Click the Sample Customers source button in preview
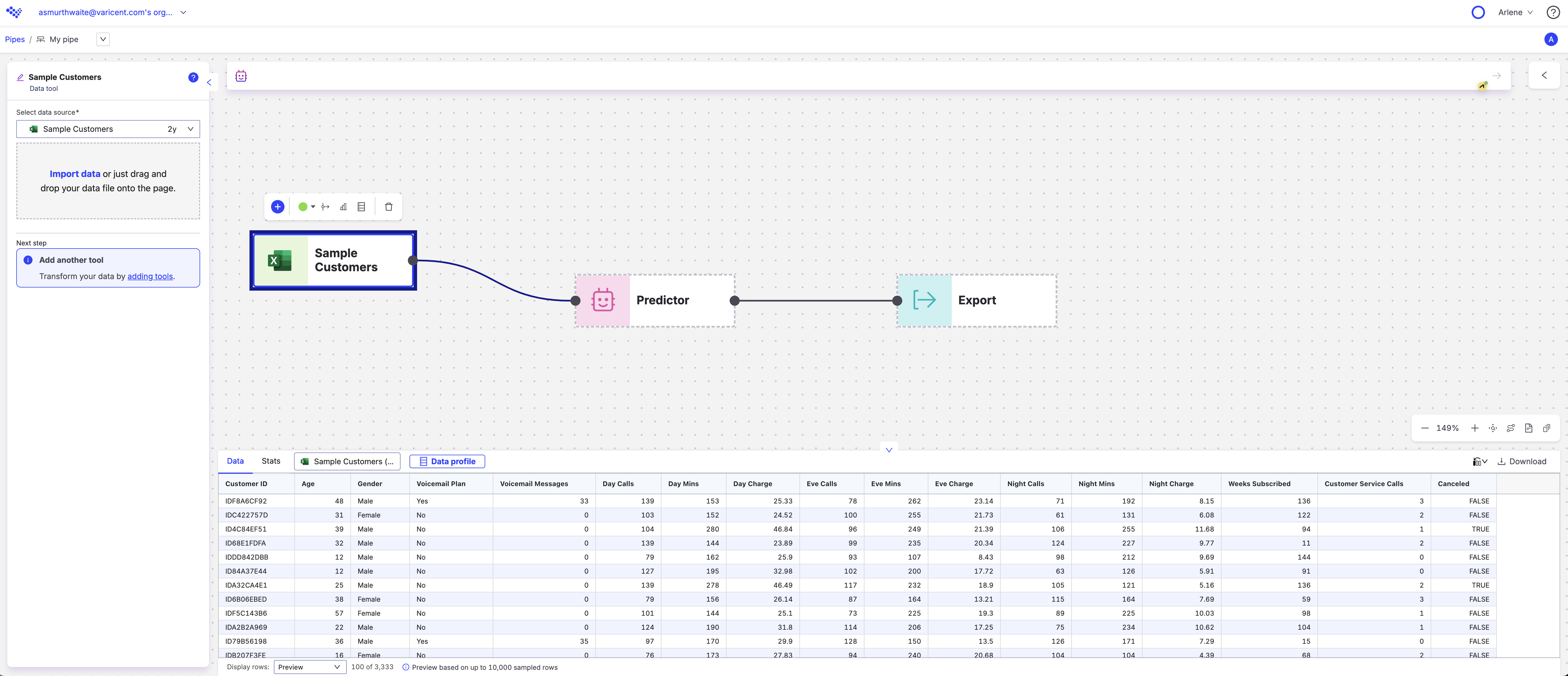 click(x=348, y=462)
